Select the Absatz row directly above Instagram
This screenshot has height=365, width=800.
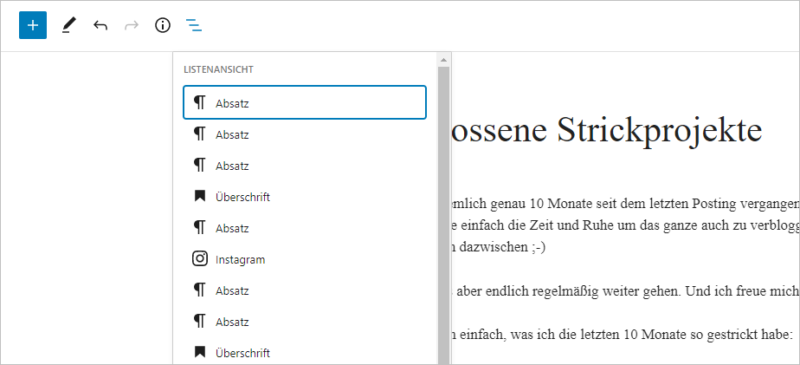[x=305, y=228]
